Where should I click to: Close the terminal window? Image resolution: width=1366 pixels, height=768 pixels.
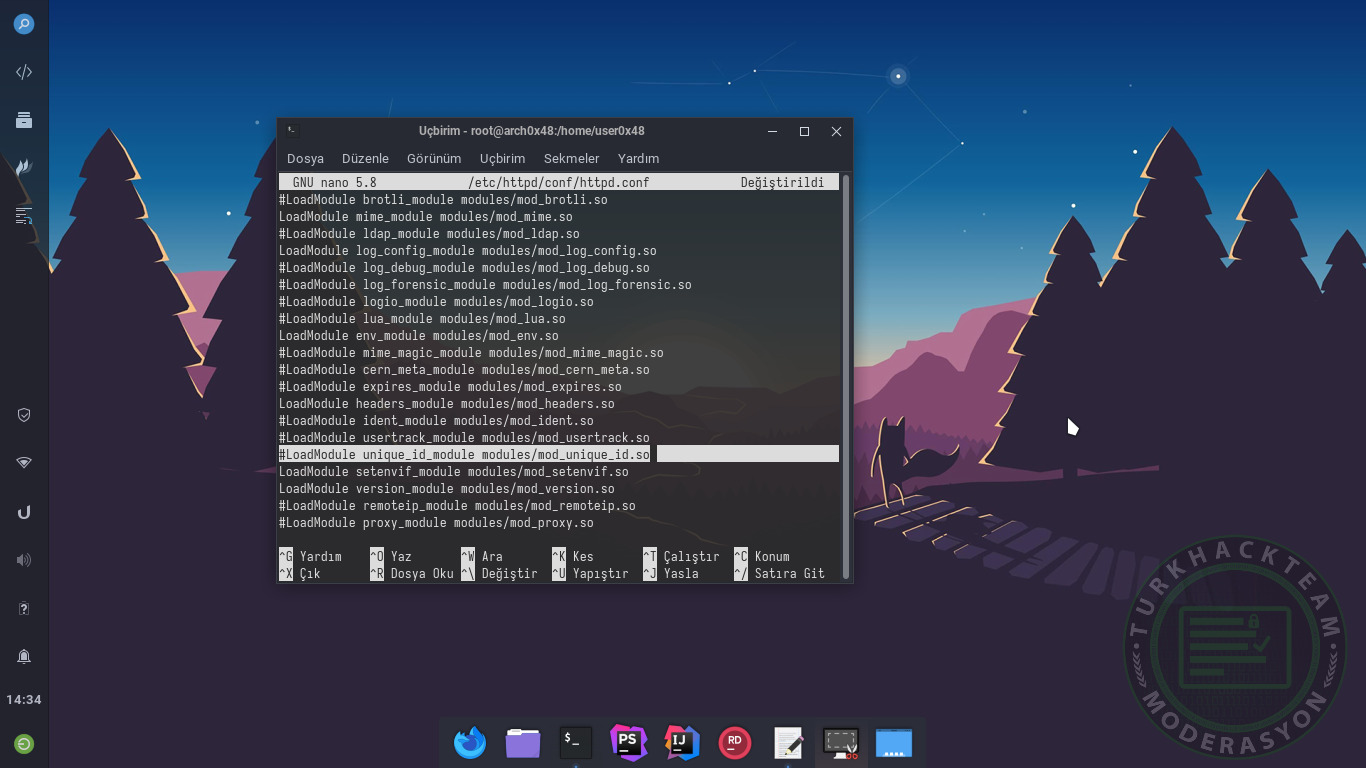pyautogui.click(x=836, y=131)
